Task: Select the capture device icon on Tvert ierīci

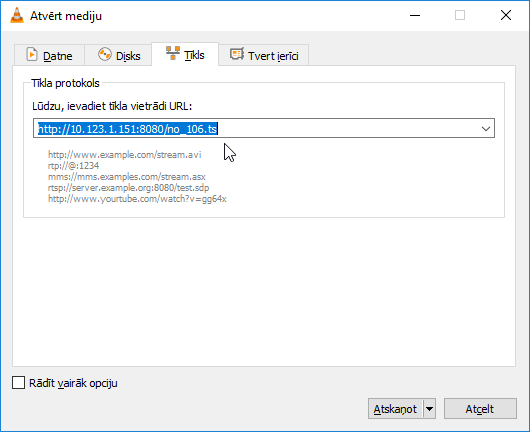Action: 237,54
